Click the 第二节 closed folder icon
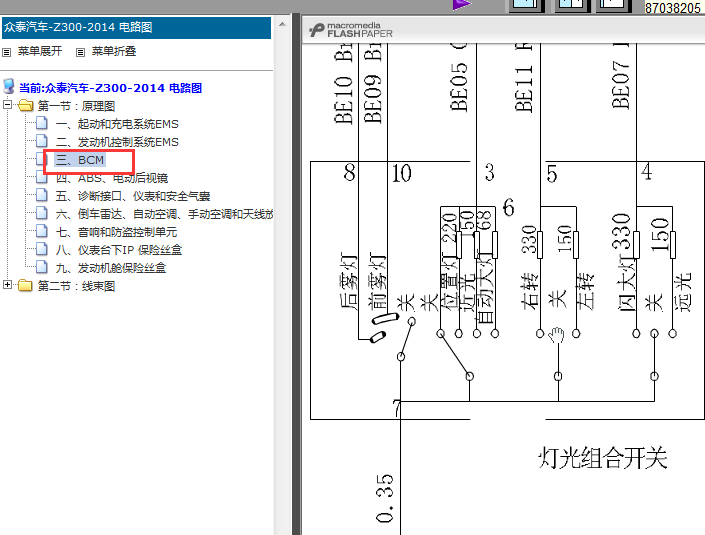 (x=25, y=285)
